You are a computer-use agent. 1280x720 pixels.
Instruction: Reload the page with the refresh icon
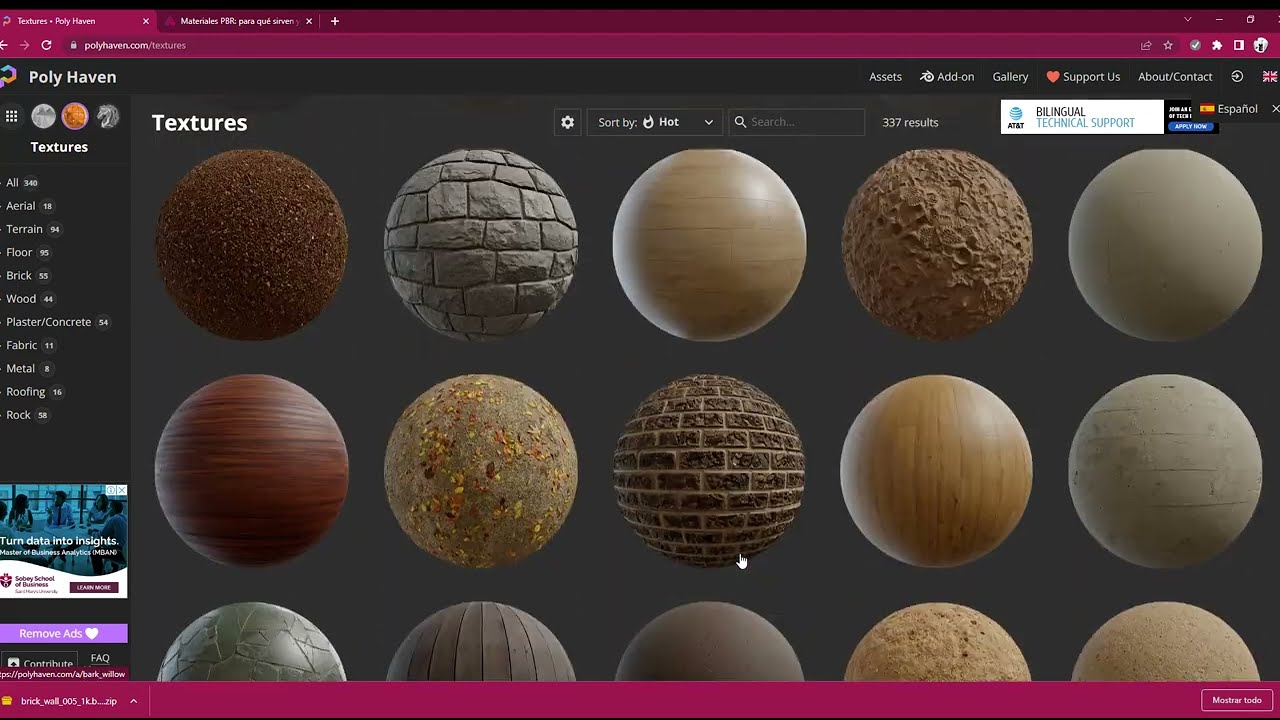(x=46, y=45)
